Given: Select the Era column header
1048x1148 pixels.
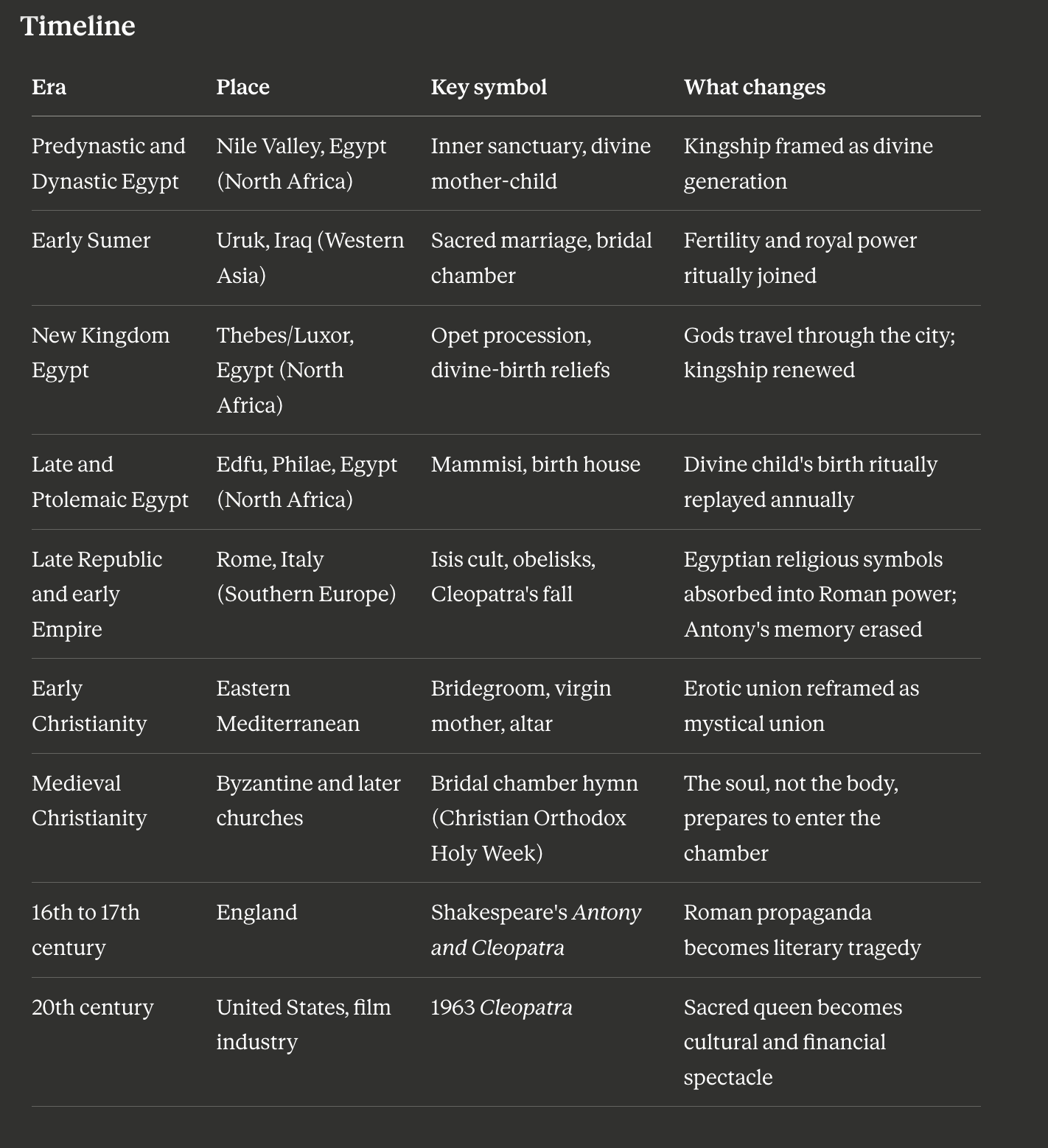Looking at the screenshot, I should point(49,87).
